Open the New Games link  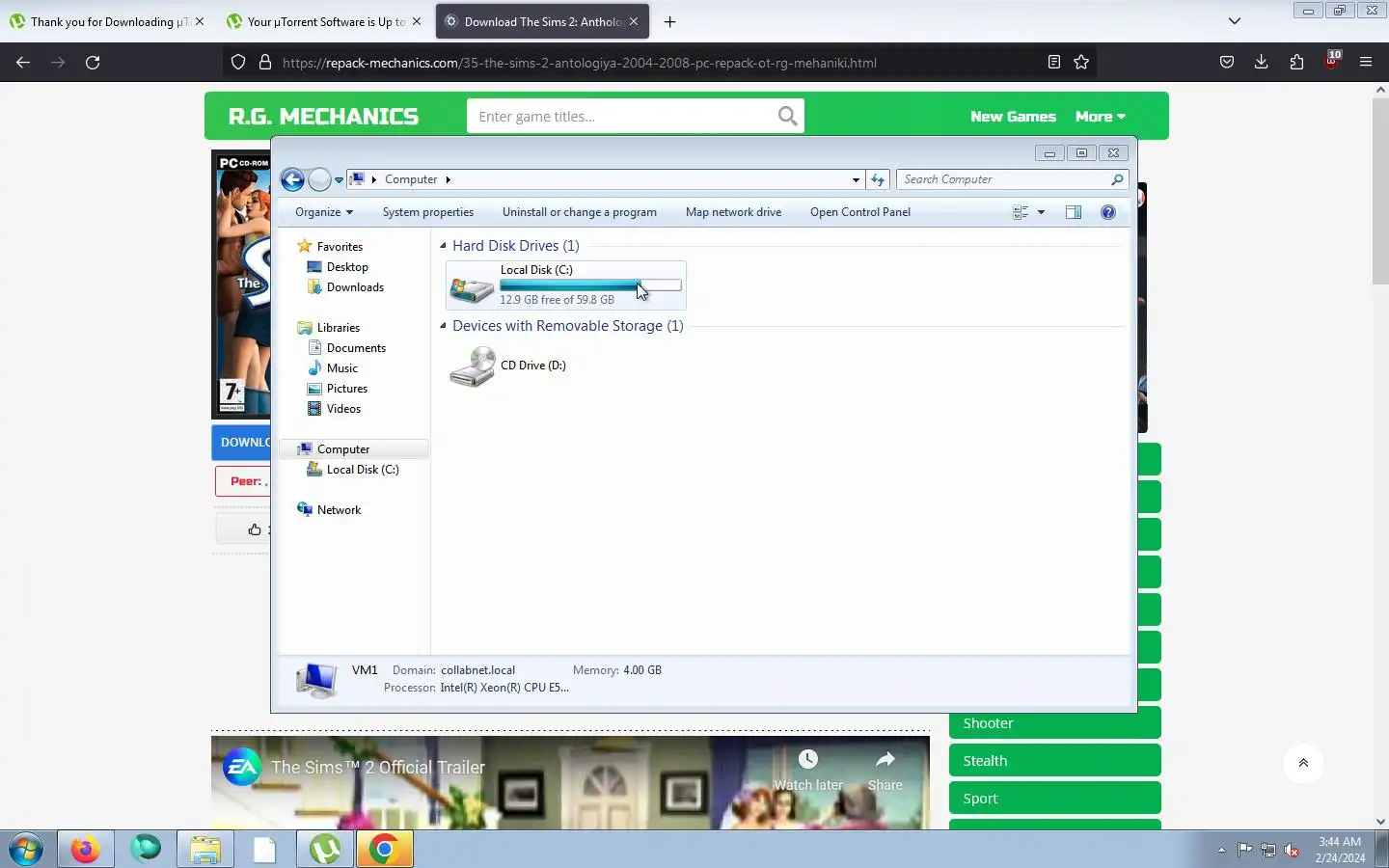(1013, 117)
